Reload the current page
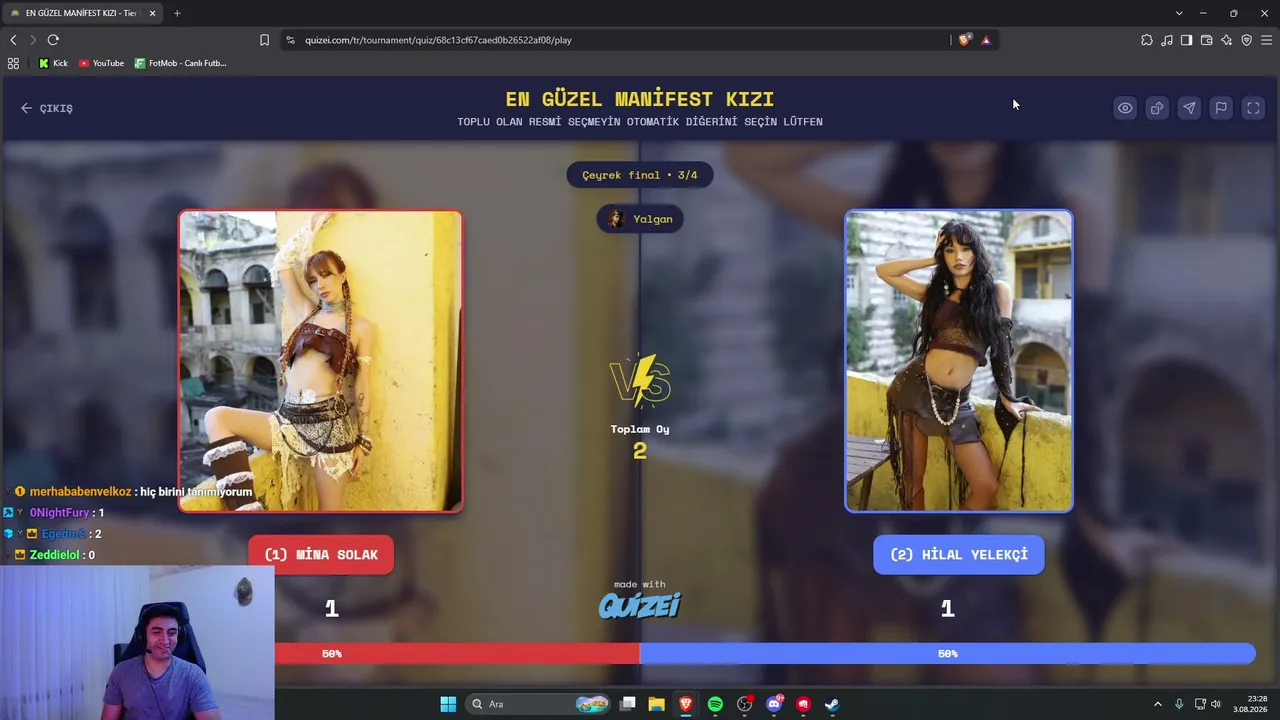The height and width of the screenshot is (720, 1280). click(53, 40)
